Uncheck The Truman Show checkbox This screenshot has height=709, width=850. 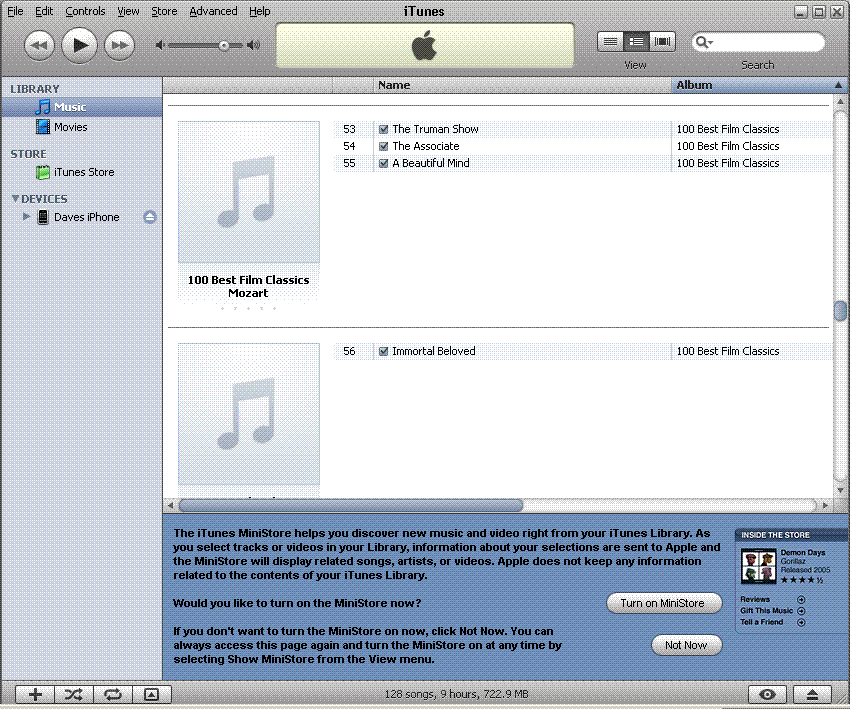[x=383, y=129]
